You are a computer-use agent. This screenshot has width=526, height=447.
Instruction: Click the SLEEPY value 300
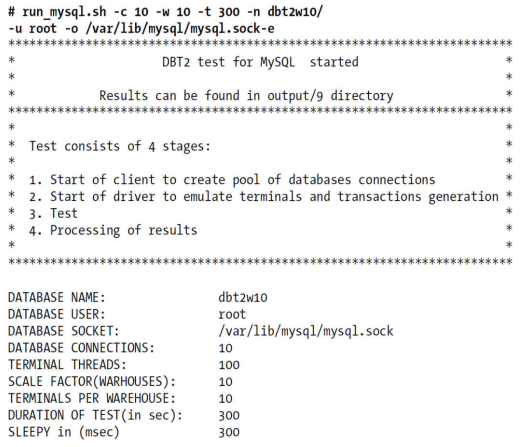(x=229, y=432)
